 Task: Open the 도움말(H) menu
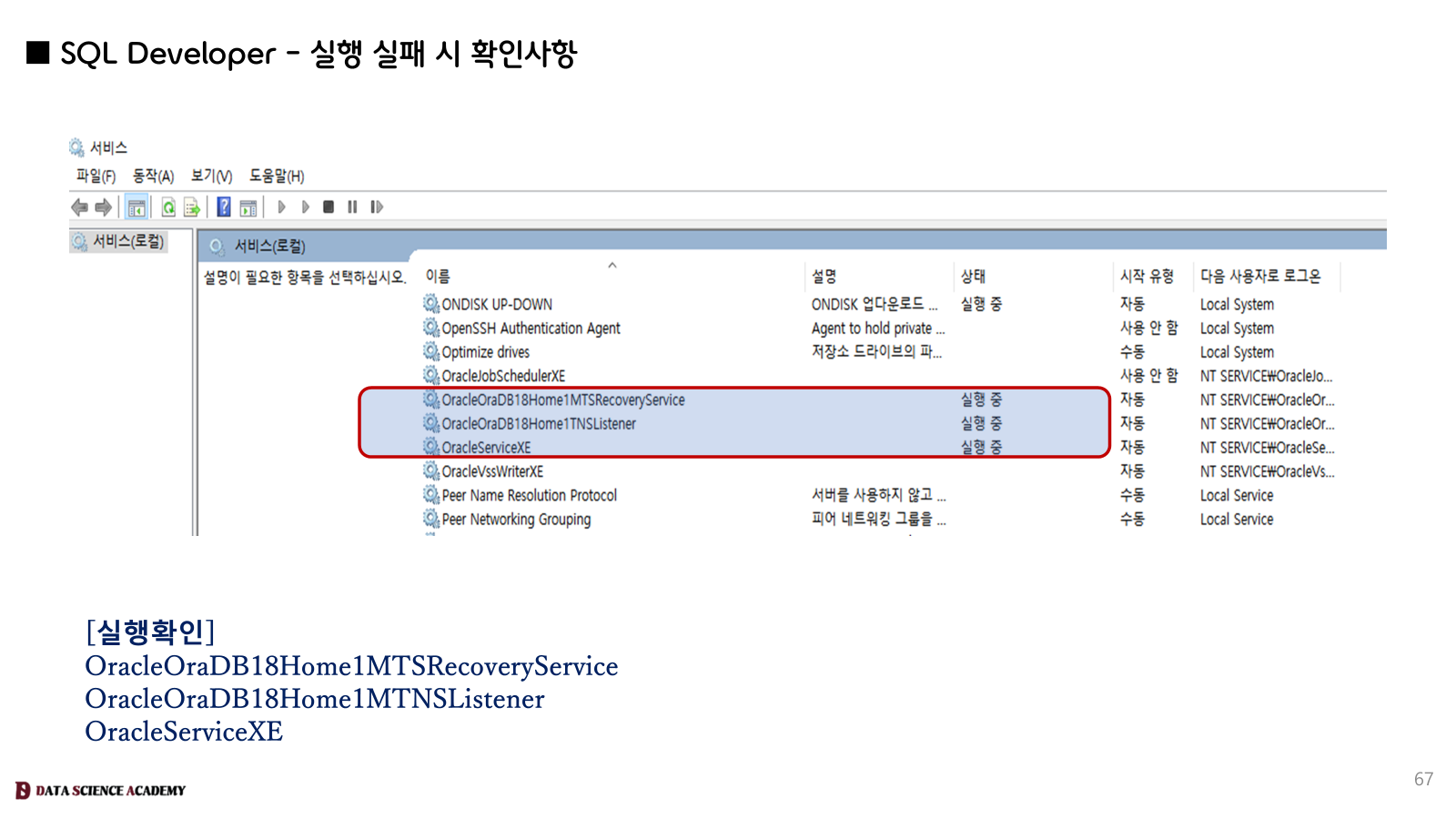pyautogui.click(x=277, y=177)
